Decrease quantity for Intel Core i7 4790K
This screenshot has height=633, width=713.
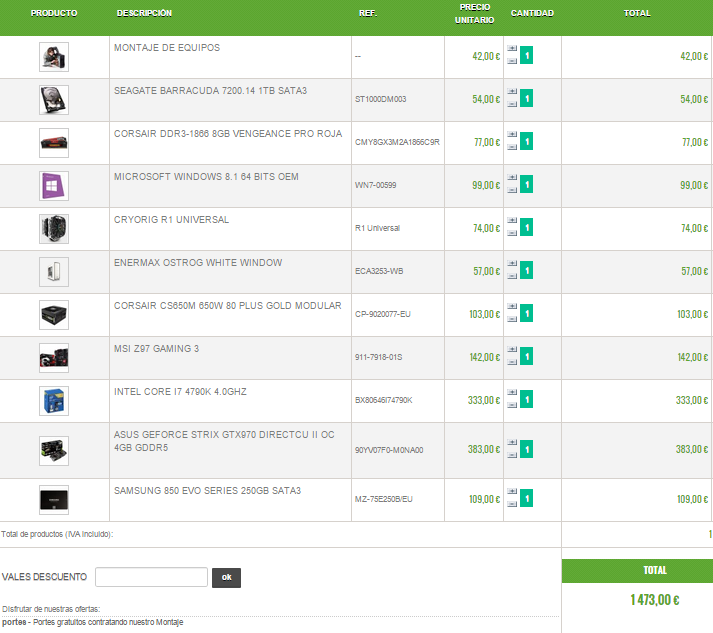512,405
